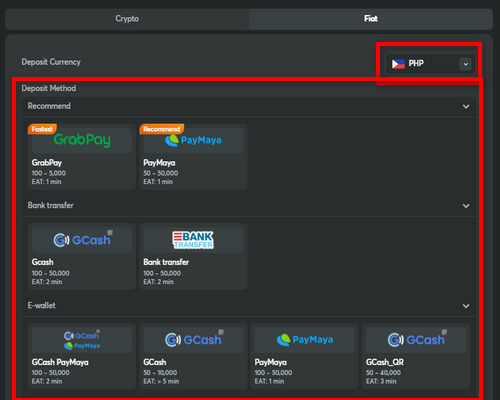Pick the GCash_QR logo
Screen dimensions: 500x400
pyautogui.click(x=416, y=340)
